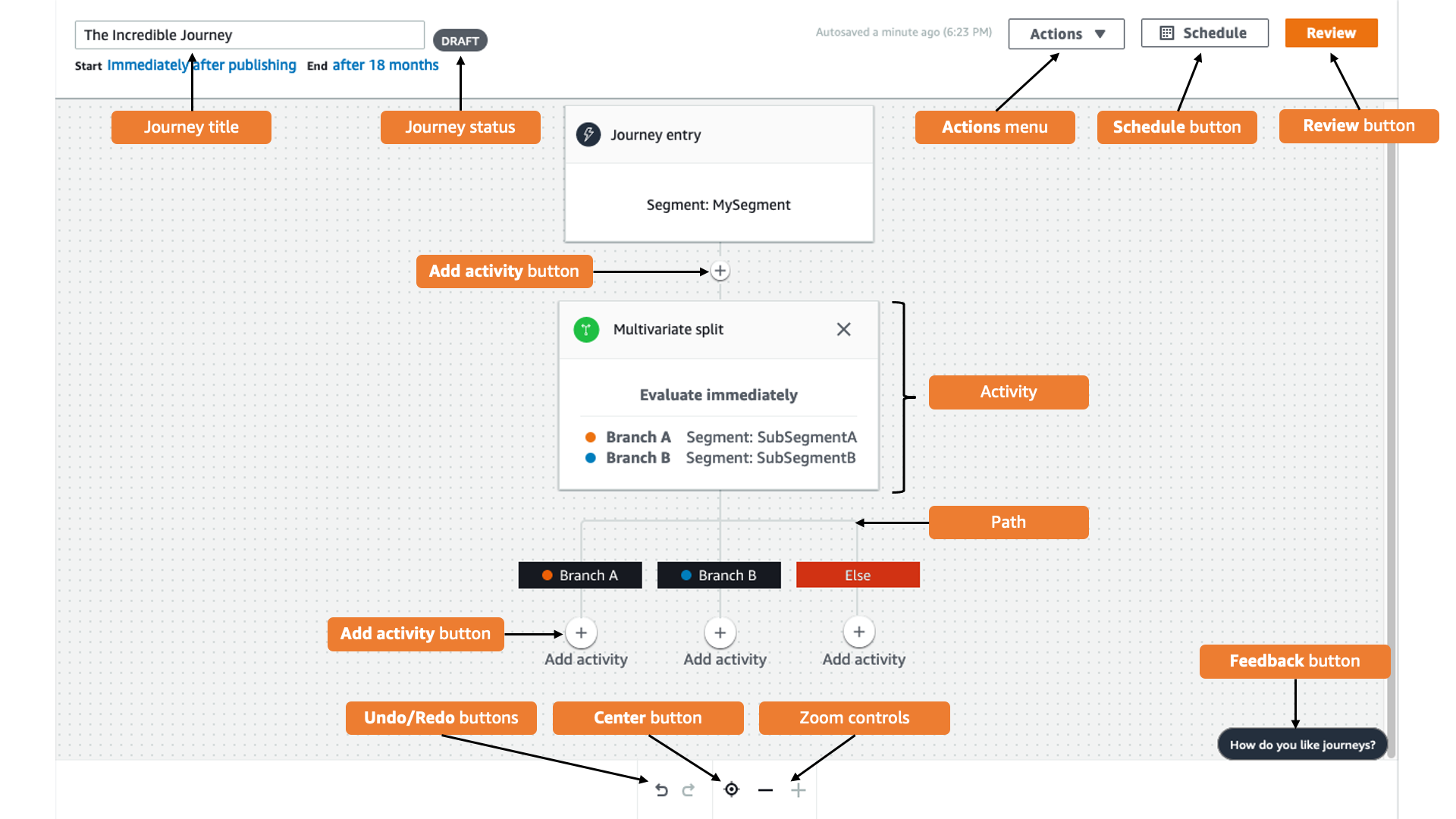
Task: Click the Immediately after publishing link
Action: point(202,65)
